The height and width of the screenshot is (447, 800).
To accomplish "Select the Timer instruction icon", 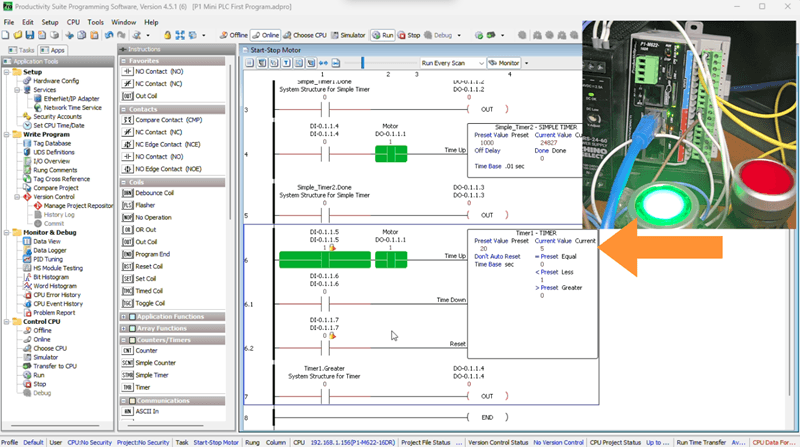I will (x=127, y=387).
